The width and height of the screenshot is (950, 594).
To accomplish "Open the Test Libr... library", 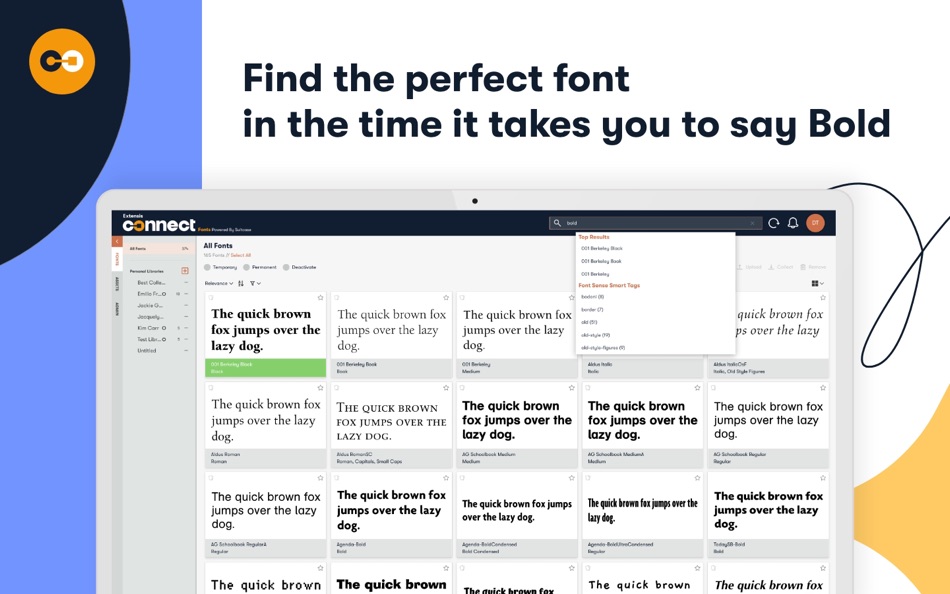I will click(151, 339).
